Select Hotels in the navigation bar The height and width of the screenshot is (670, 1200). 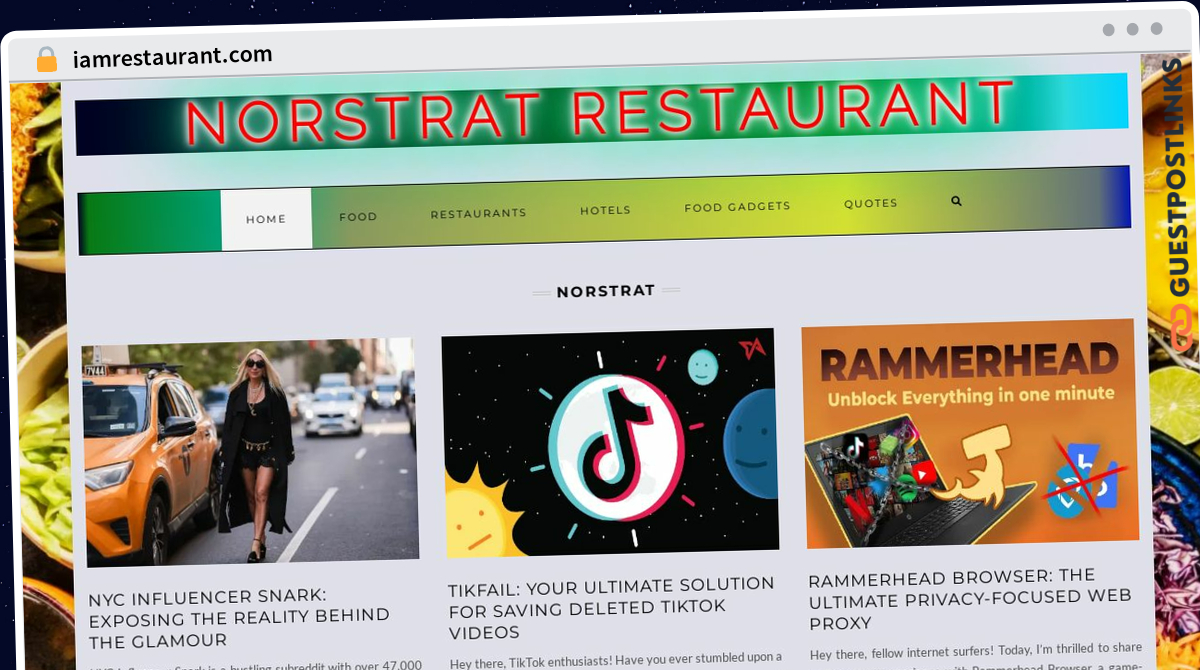click(605, 210)
